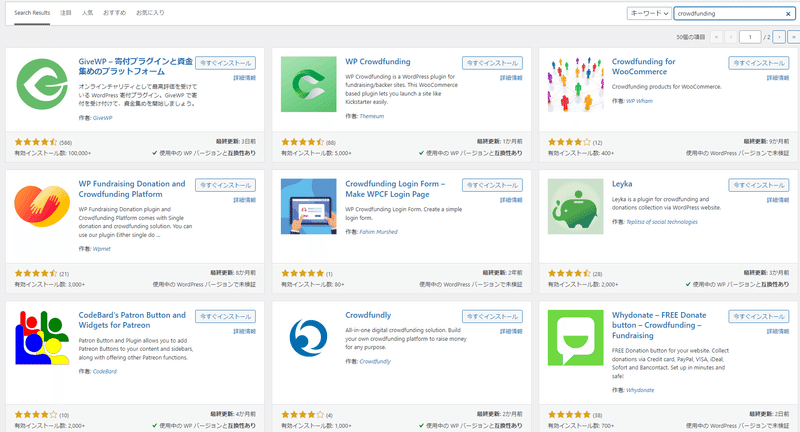Install the WP Crowdfunding plugin now
This screenshot has height=432, width=800.
click(492, 63)
